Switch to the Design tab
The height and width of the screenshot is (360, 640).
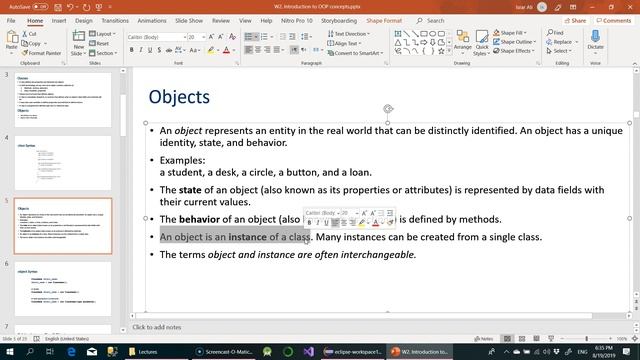(x=84, y=20)
